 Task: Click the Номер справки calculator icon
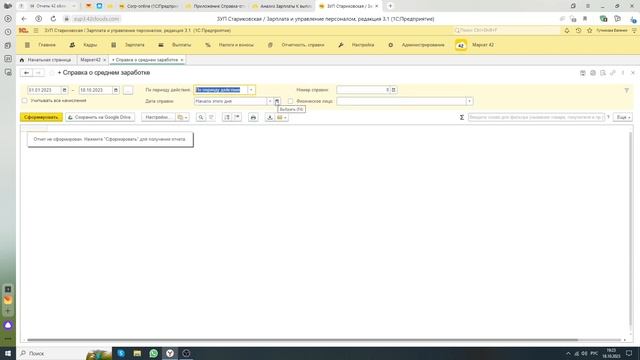(x=393, y=90)
